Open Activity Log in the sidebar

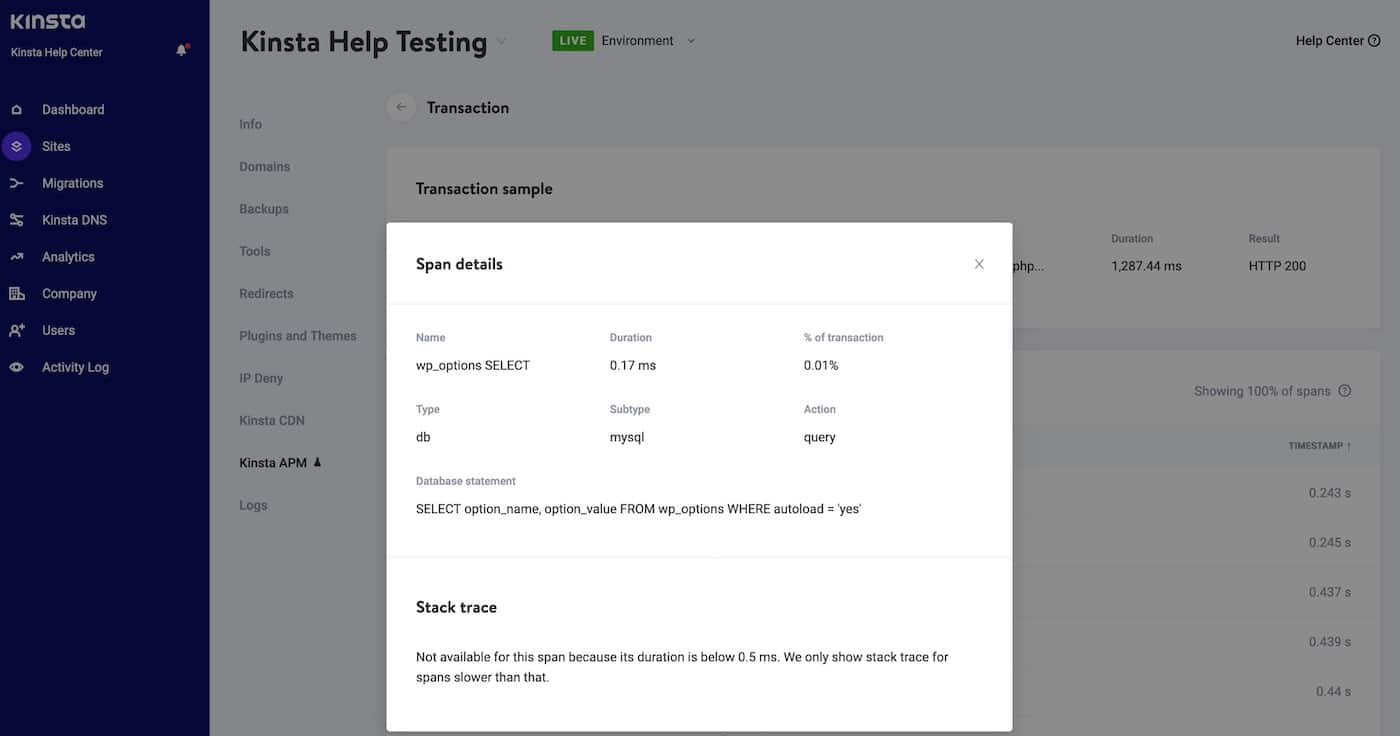[x=75, y=367]
